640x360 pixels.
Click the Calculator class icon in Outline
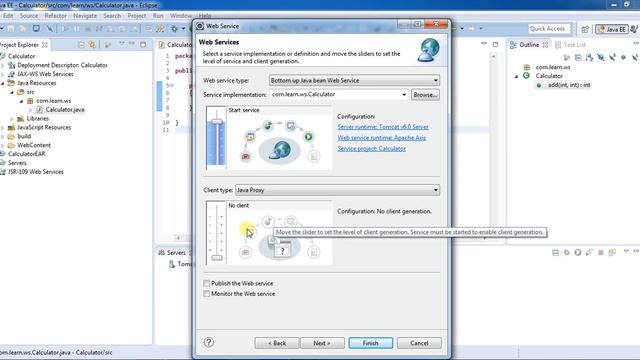pyautogui.click(x=527, y=76)
